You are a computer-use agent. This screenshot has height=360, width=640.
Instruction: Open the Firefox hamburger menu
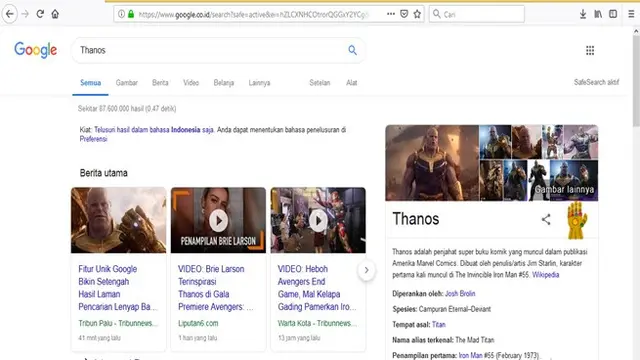coord(631,14)
